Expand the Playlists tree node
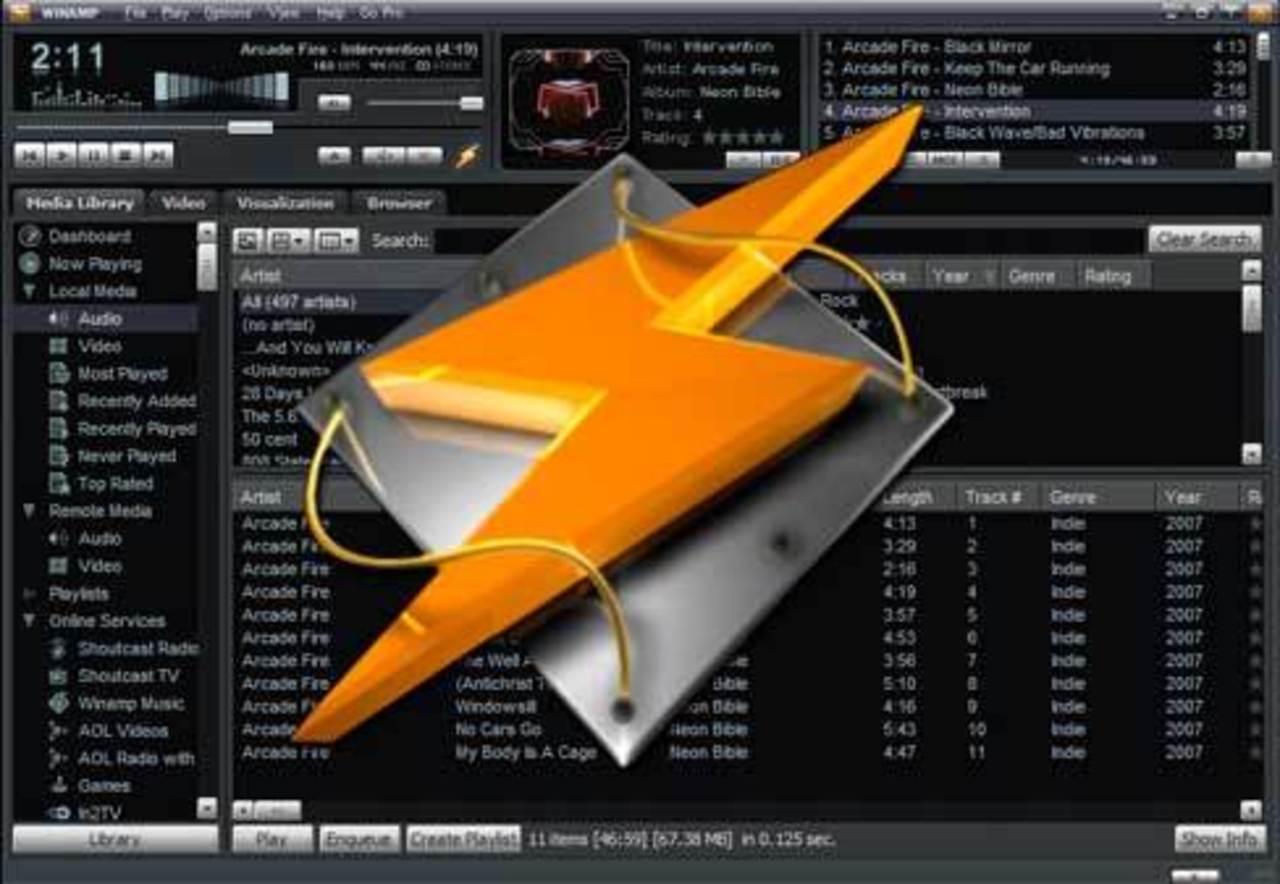The width and height of the screenshot is (1280, 884). click(x=29, y=594)
